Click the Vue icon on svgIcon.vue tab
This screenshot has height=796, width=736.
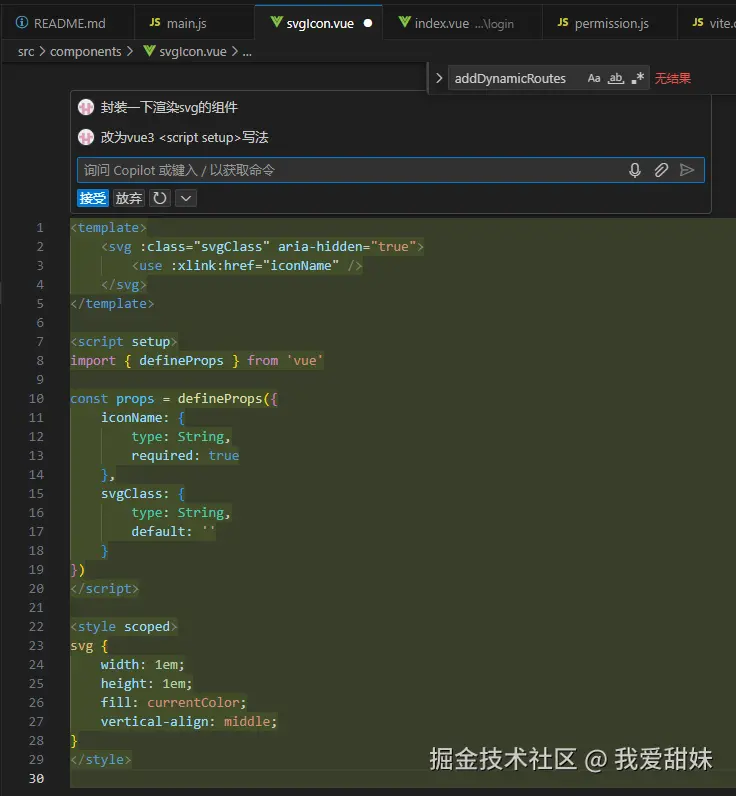tap(276, 22)
